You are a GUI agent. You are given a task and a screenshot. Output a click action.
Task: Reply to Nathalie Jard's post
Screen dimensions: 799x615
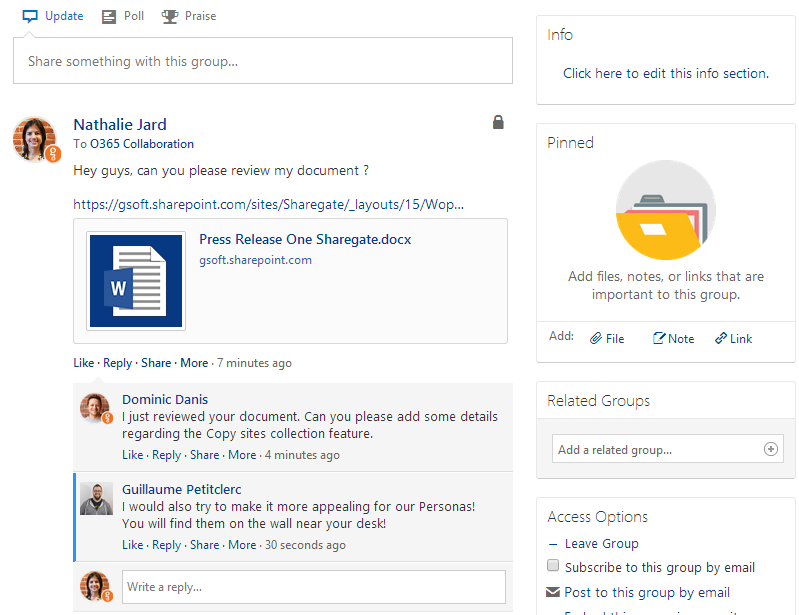[x=117, y=363]
